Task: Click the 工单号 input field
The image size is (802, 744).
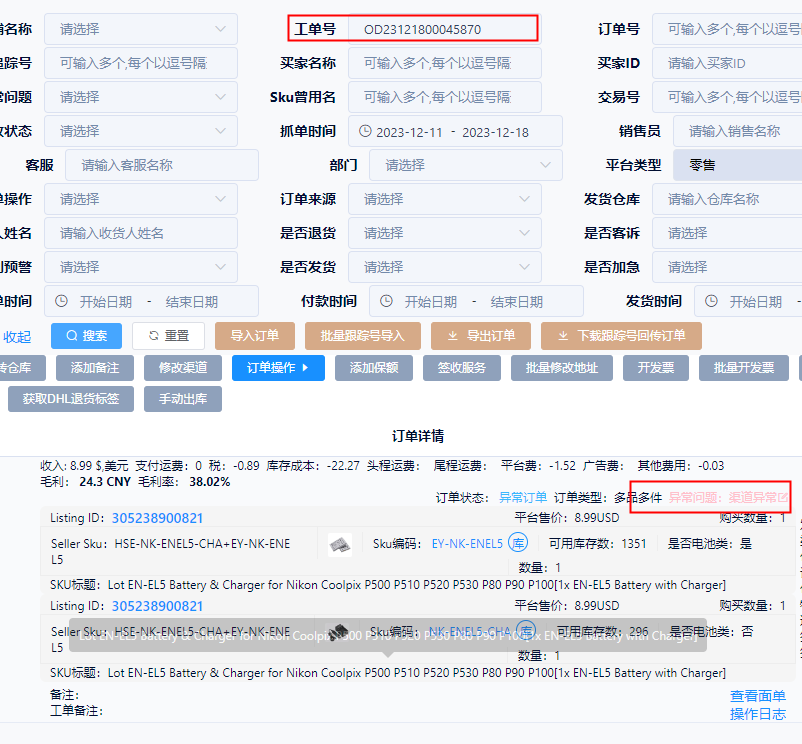Action: pyautogui.click(x=440, y=29)
